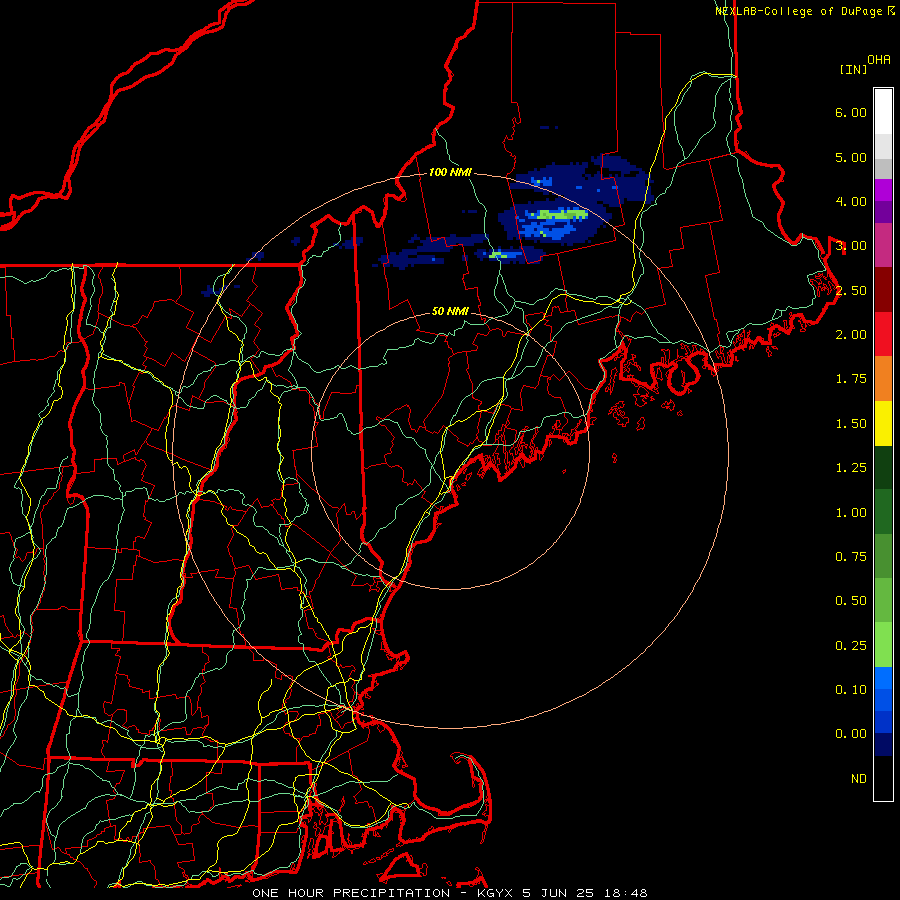Pick the dark red swatch in the legend
Screen dimensions: 900x900
click(883, 290)
